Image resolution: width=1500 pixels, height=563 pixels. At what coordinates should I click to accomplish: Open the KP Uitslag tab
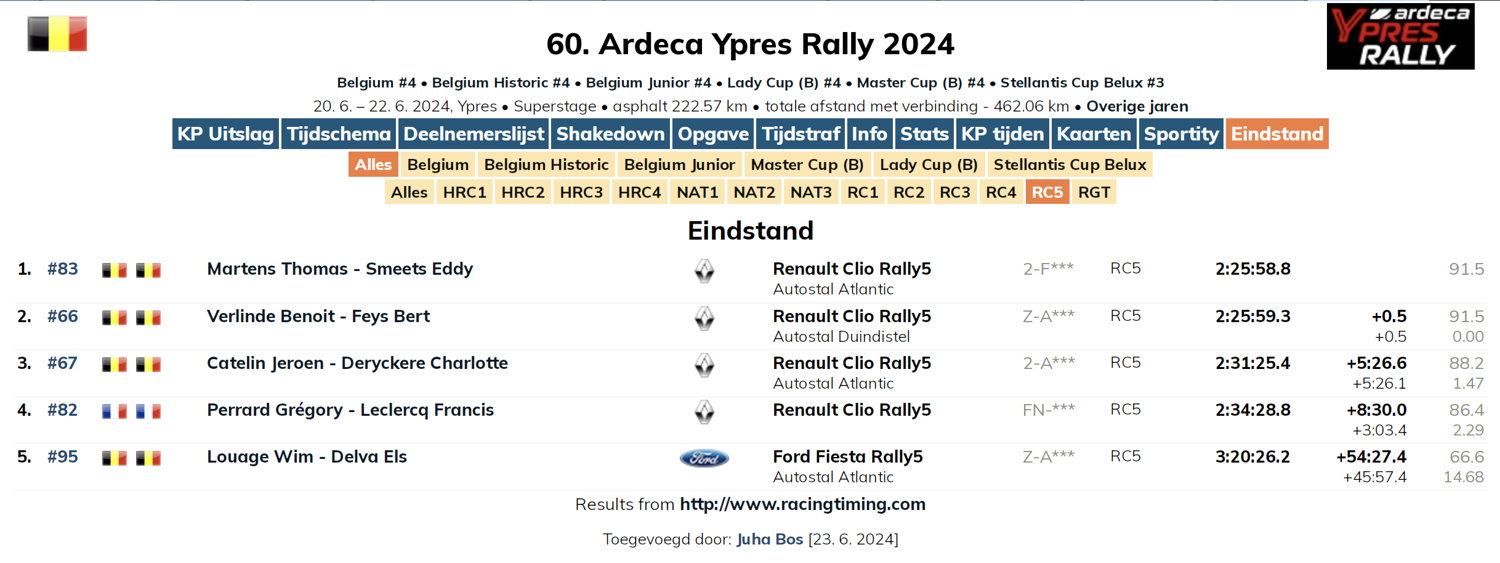[x=225, y=134]
